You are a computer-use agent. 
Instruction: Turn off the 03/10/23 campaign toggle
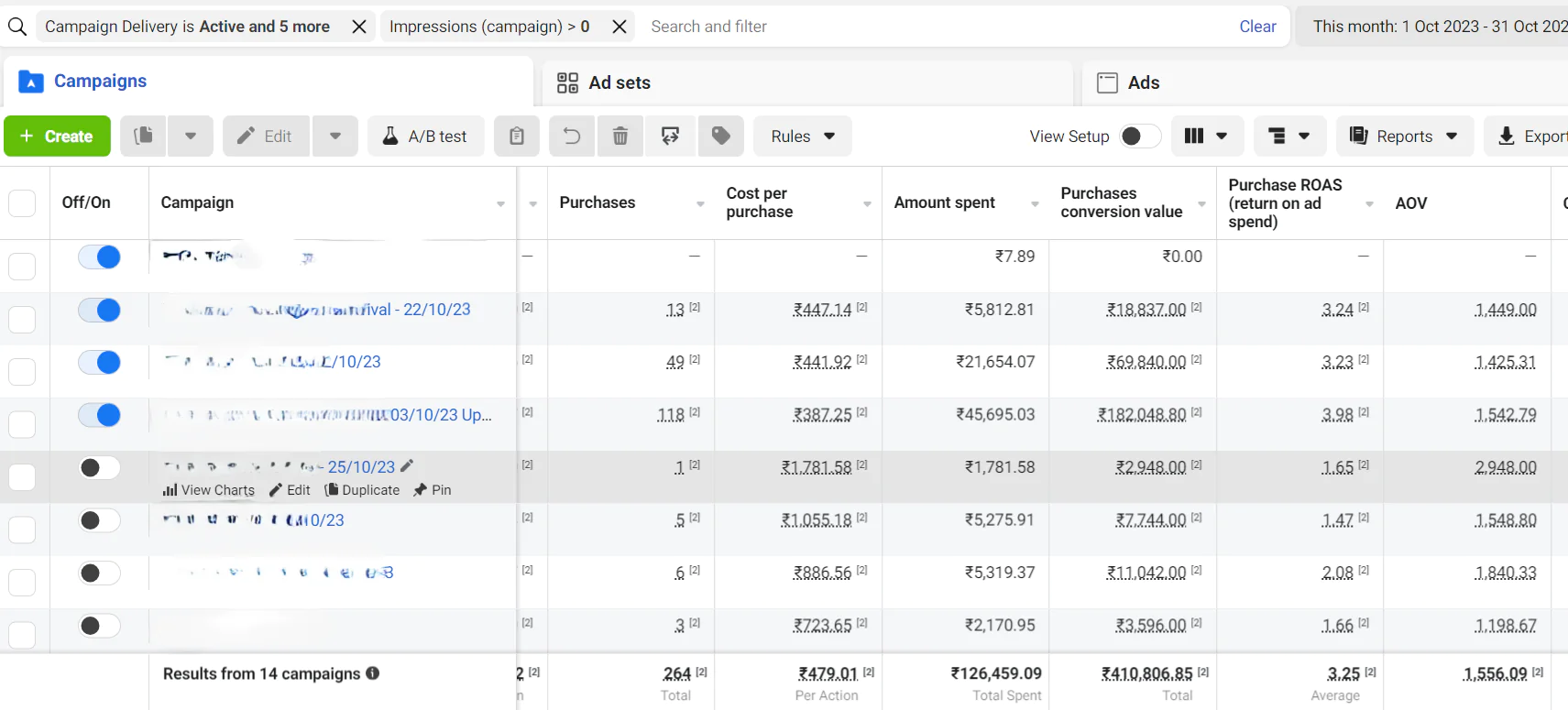point(99,415)
